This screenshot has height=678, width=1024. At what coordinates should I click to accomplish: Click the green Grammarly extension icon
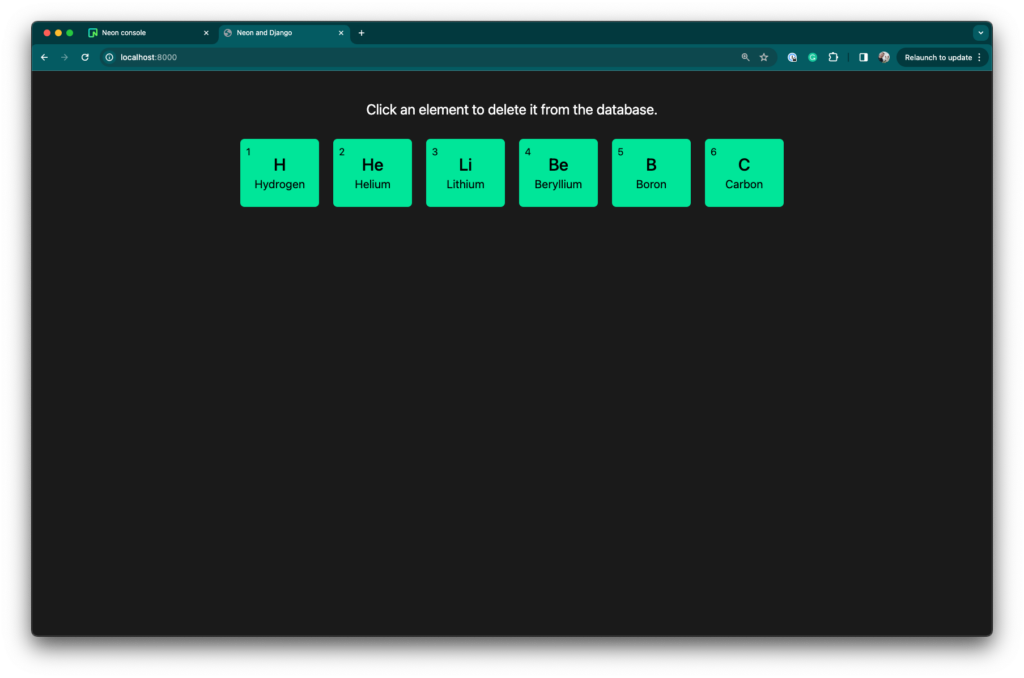point(812,57)
